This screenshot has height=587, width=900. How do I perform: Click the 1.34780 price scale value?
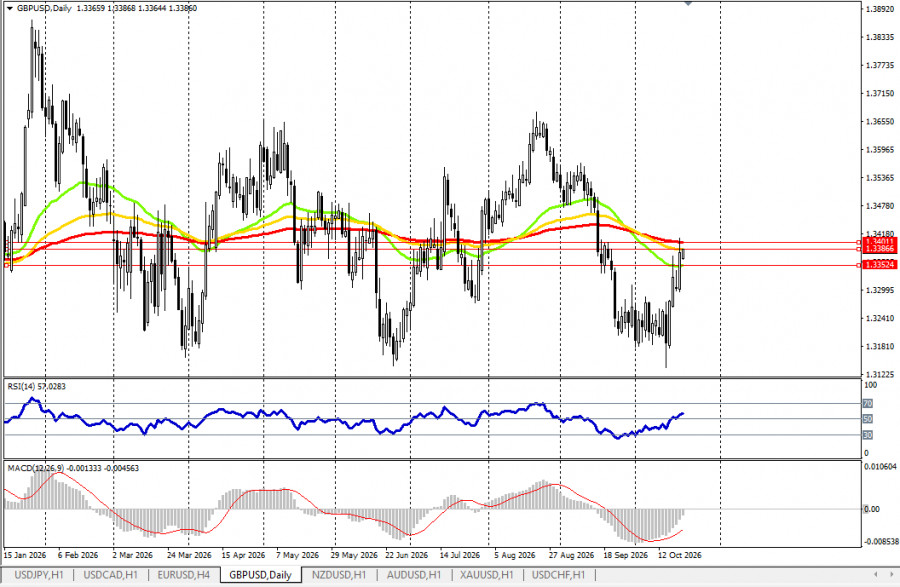(880, 206)
